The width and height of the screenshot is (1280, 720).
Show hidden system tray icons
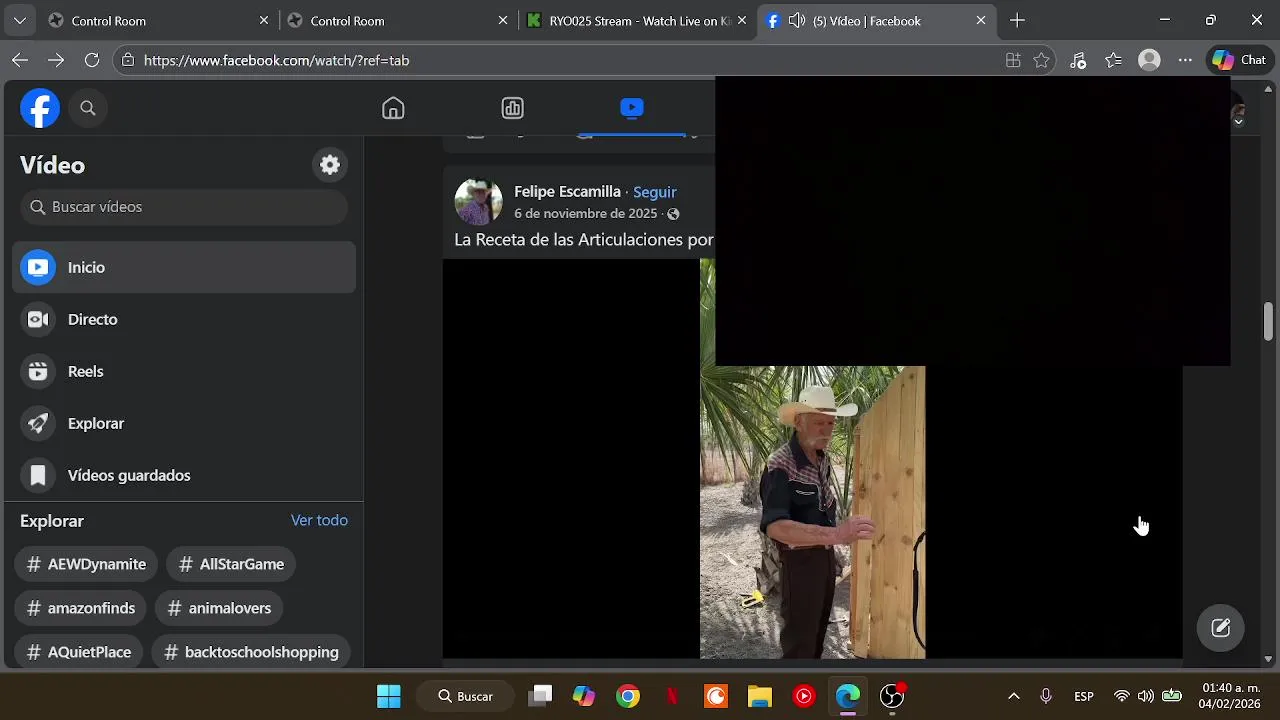click(1013, 696)
